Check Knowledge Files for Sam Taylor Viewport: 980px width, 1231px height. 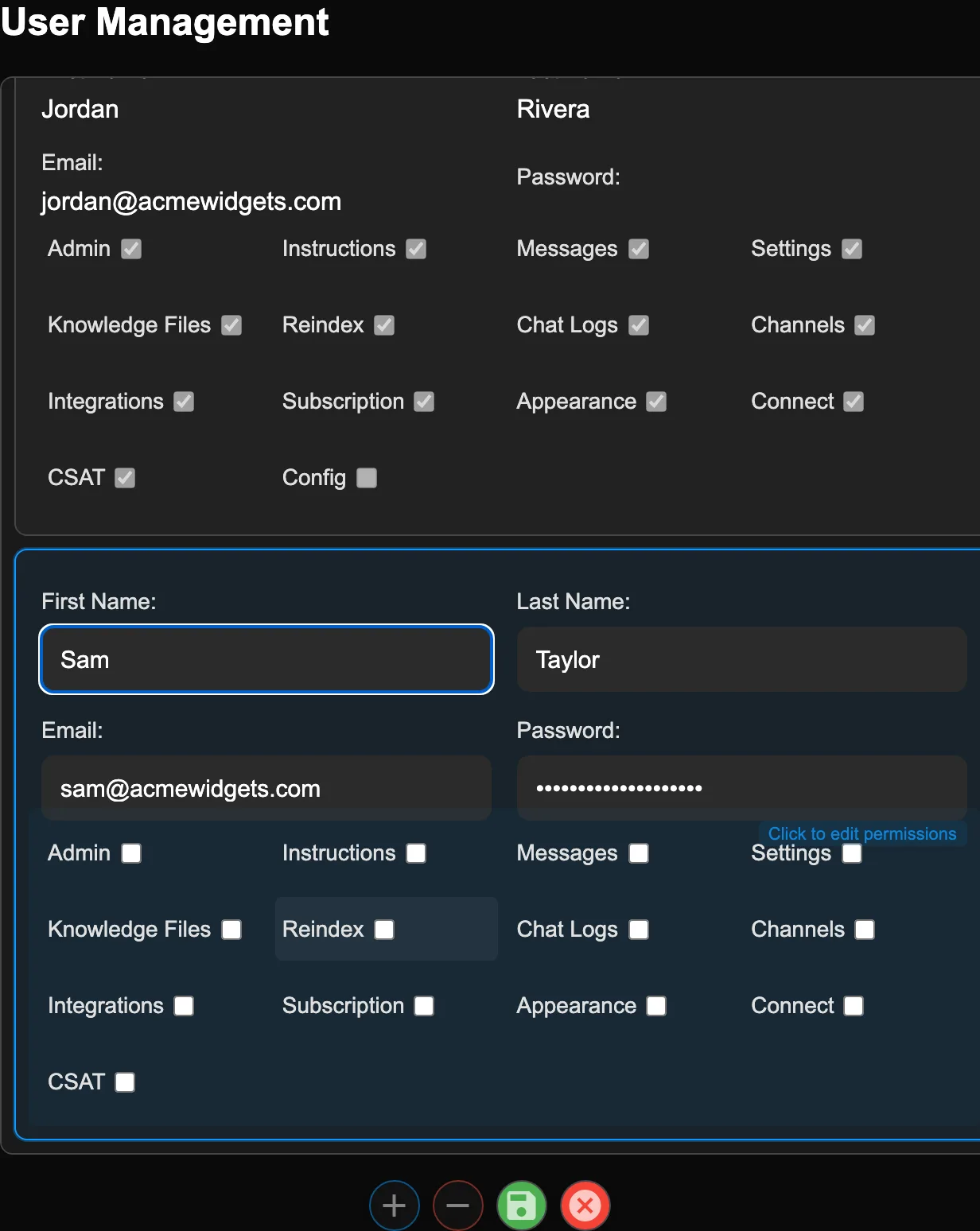point(231,930)
